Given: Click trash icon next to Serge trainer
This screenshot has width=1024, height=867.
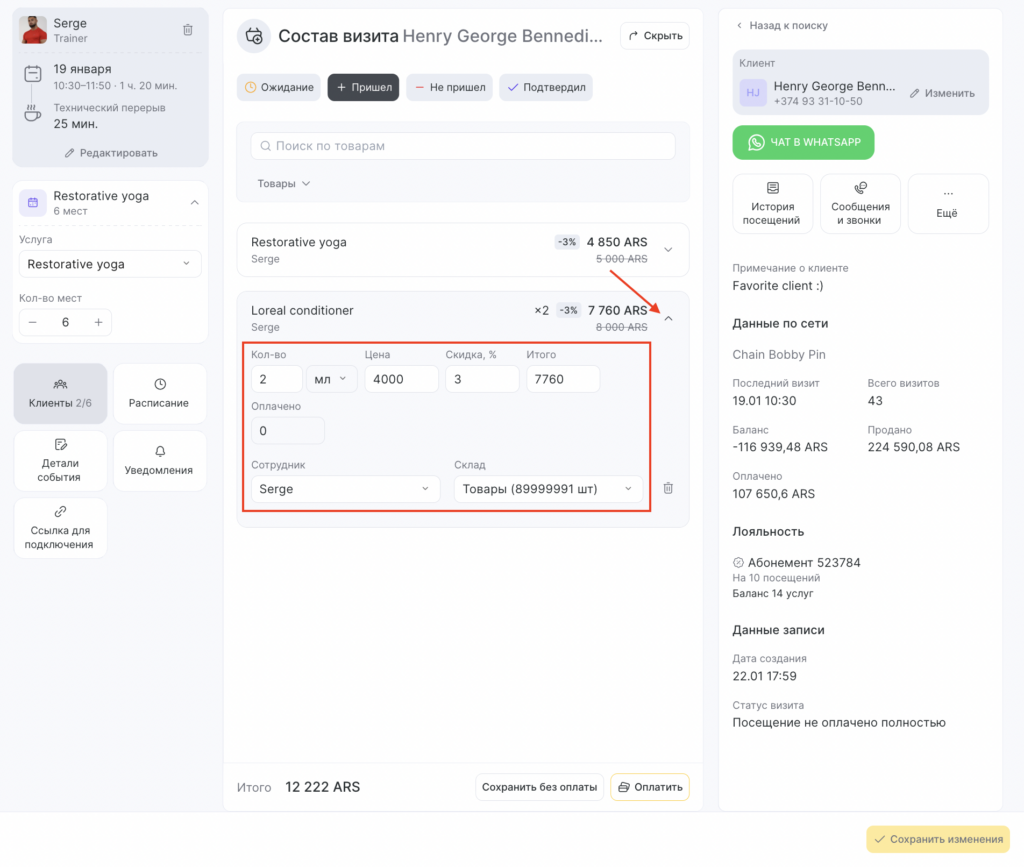Looking at the screenshot, I should 188,30.
